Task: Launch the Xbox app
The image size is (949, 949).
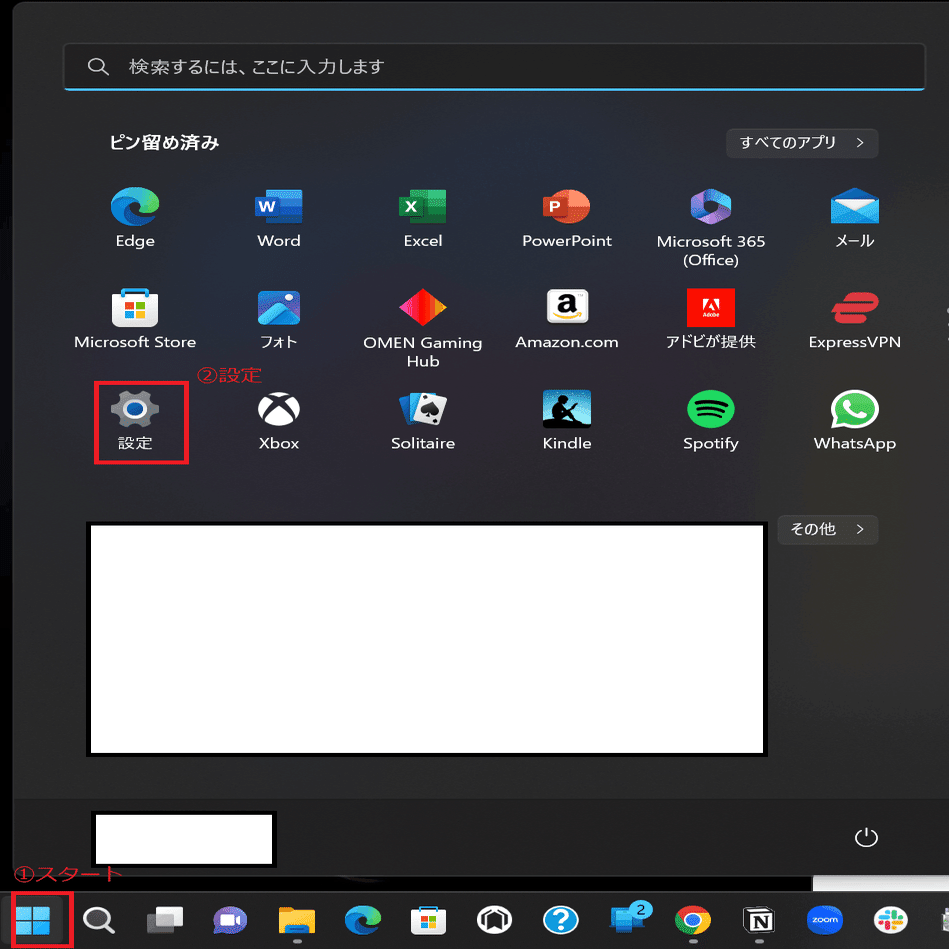Action: click(278, 420)
